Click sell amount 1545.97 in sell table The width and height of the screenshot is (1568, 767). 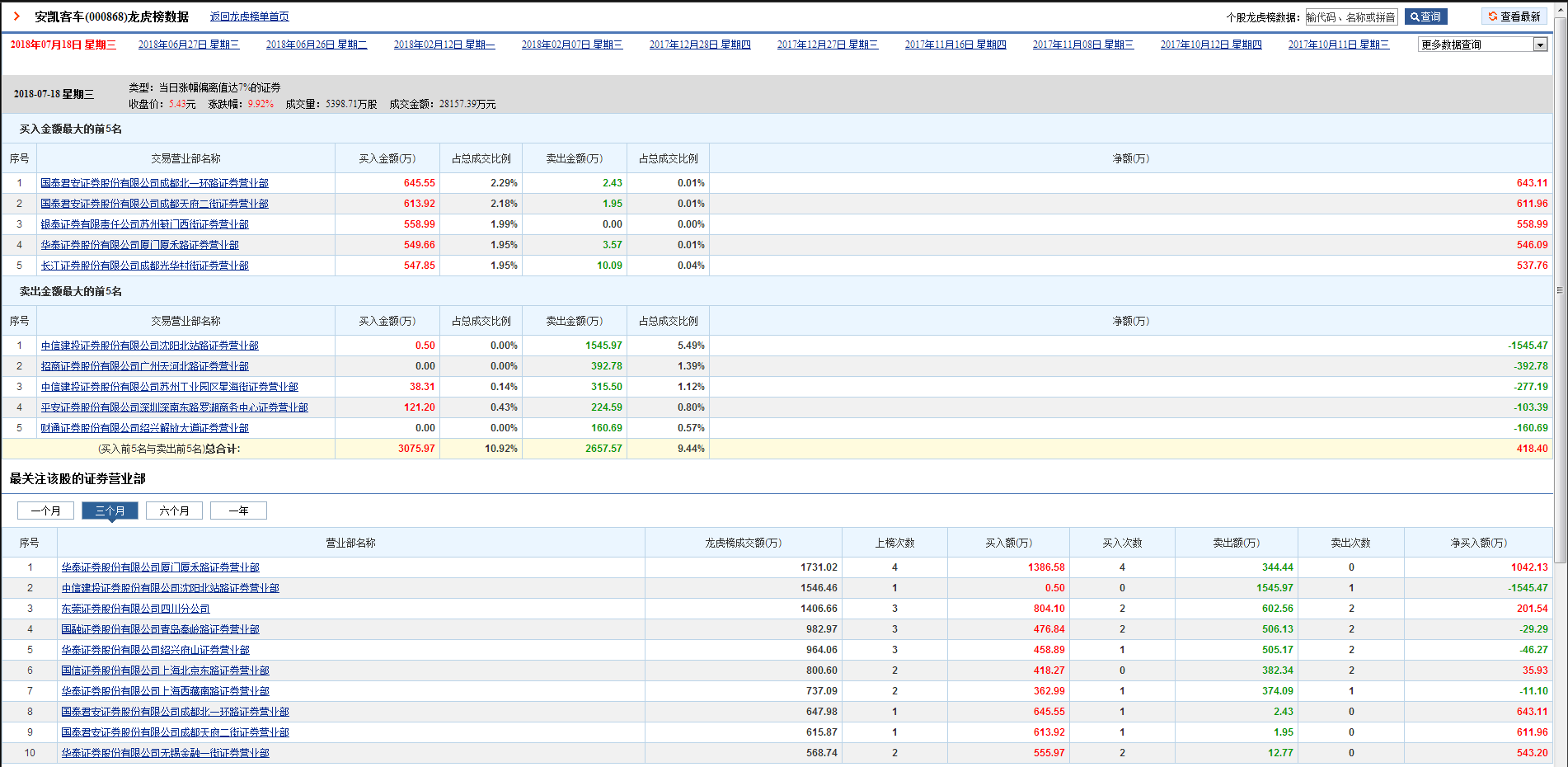(x=603, y=346)
